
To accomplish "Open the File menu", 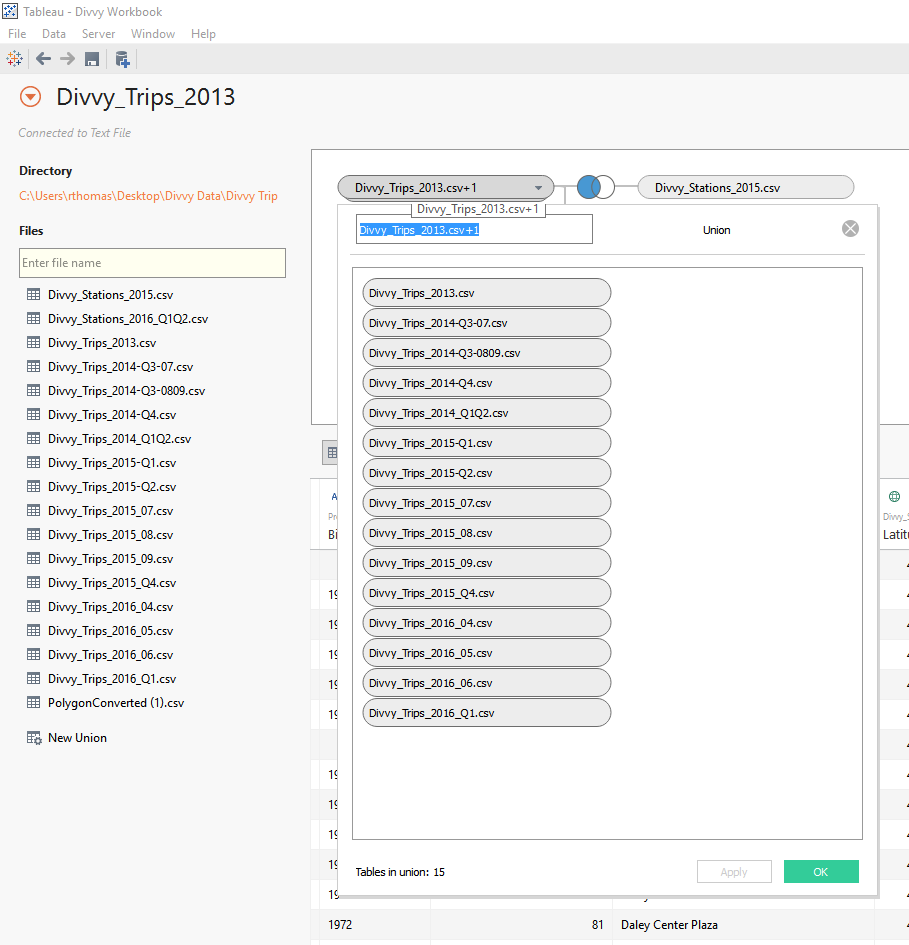I will point(17,34).
